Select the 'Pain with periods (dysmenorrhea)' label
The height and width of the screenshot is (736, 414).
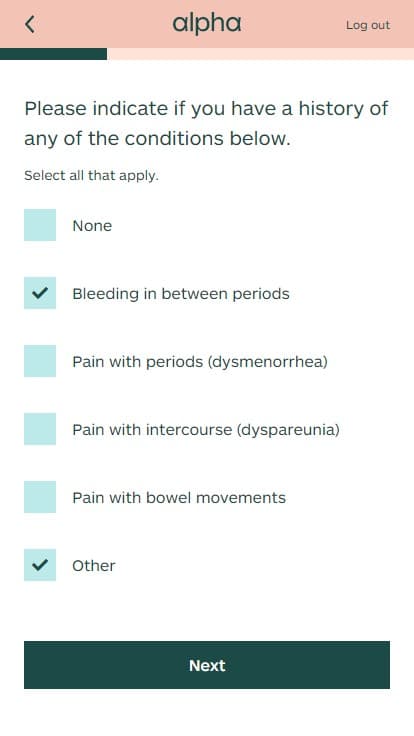pos(200,362)
